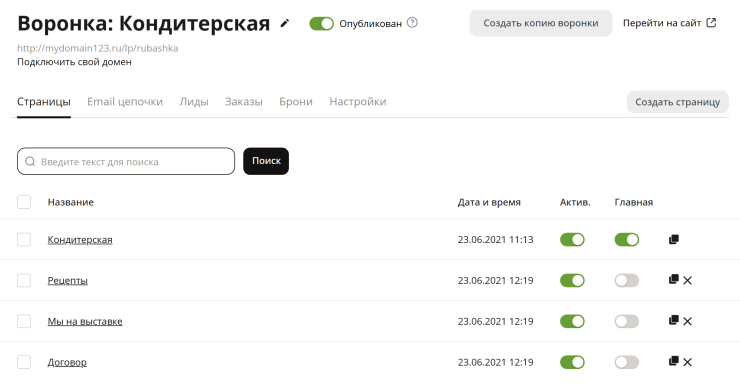Delete the Рецепты page with the X icon
This screenshot has height=385, width=740.
pos(688,280)
